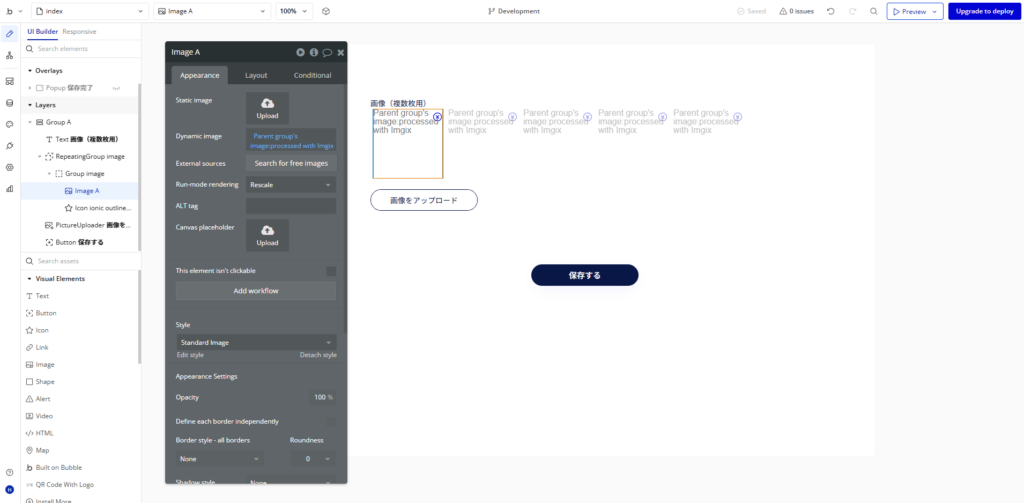Open the comment bubble in Image A panel
The image size is (1024, 503).
point(327,52)
